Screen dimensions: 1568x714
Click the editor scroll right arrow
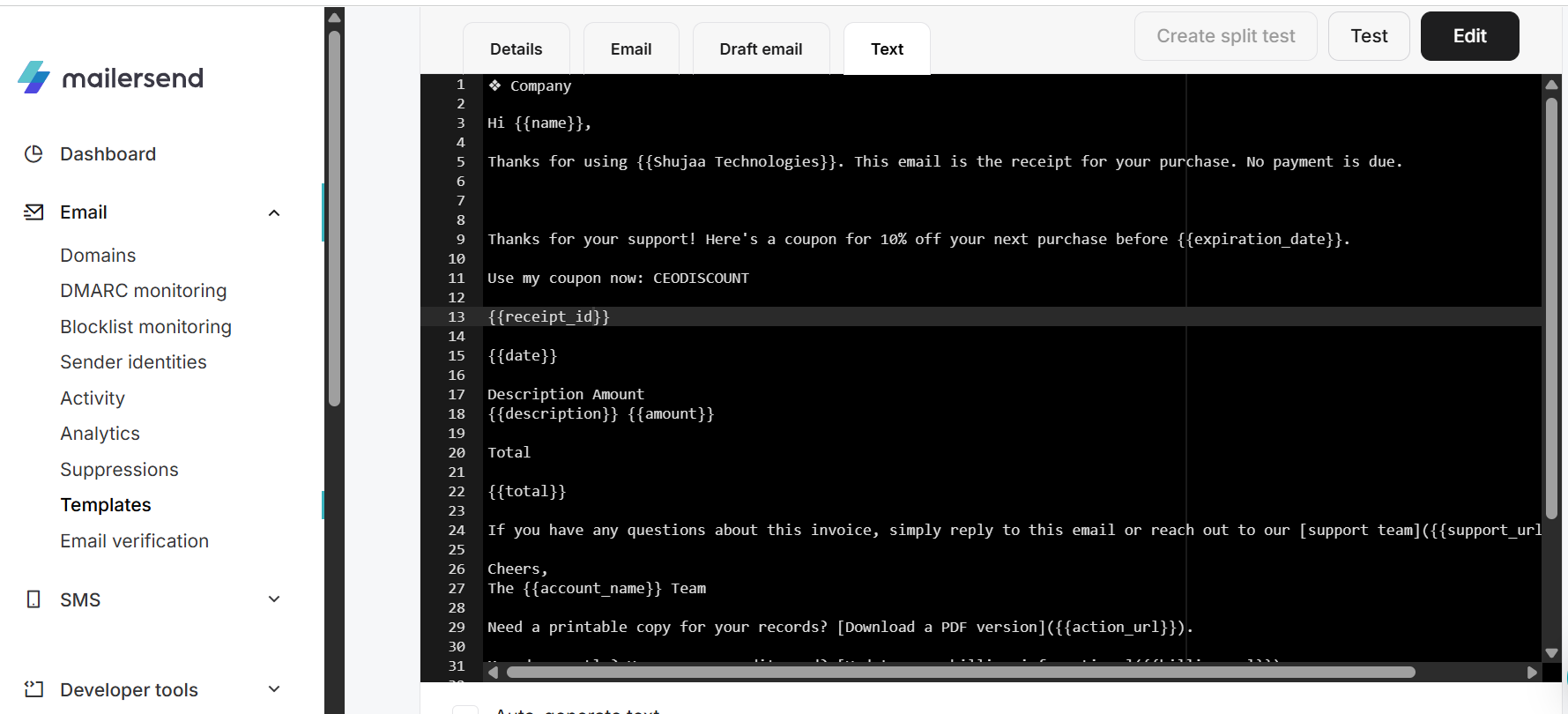pyautogui.click(x=1532, y=673)
